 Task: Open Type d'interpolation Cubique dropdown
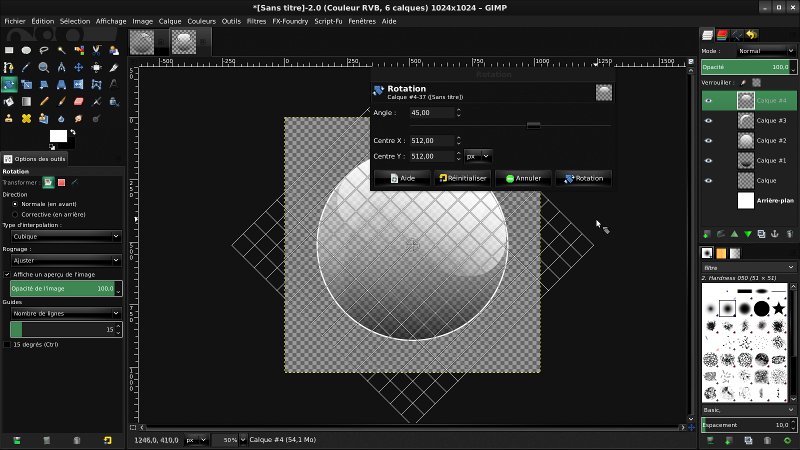tap(66, 236)
